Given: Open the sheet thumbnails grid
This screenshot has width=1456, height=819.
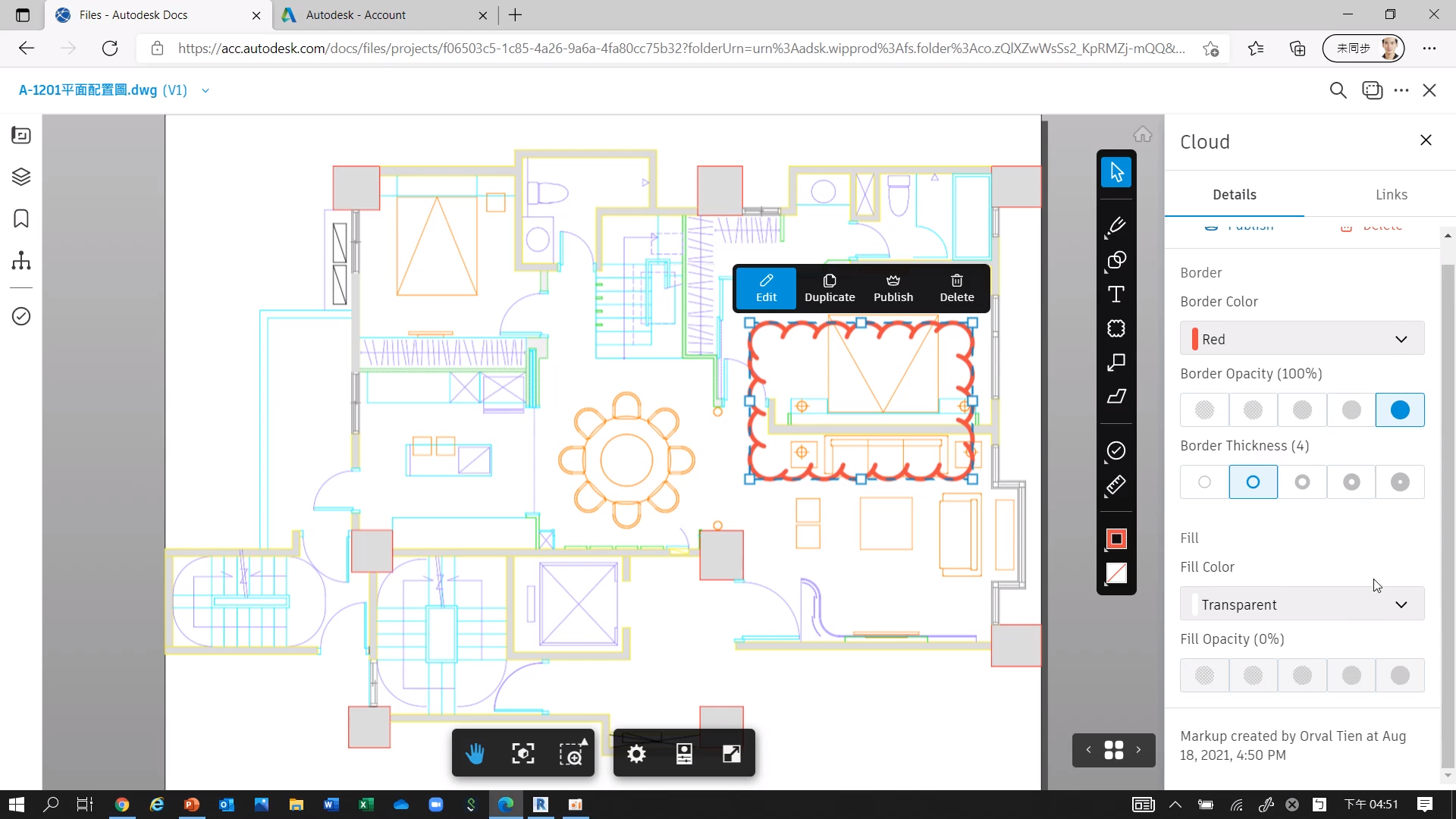Looking at the screenshot, I should (1114, 750).
